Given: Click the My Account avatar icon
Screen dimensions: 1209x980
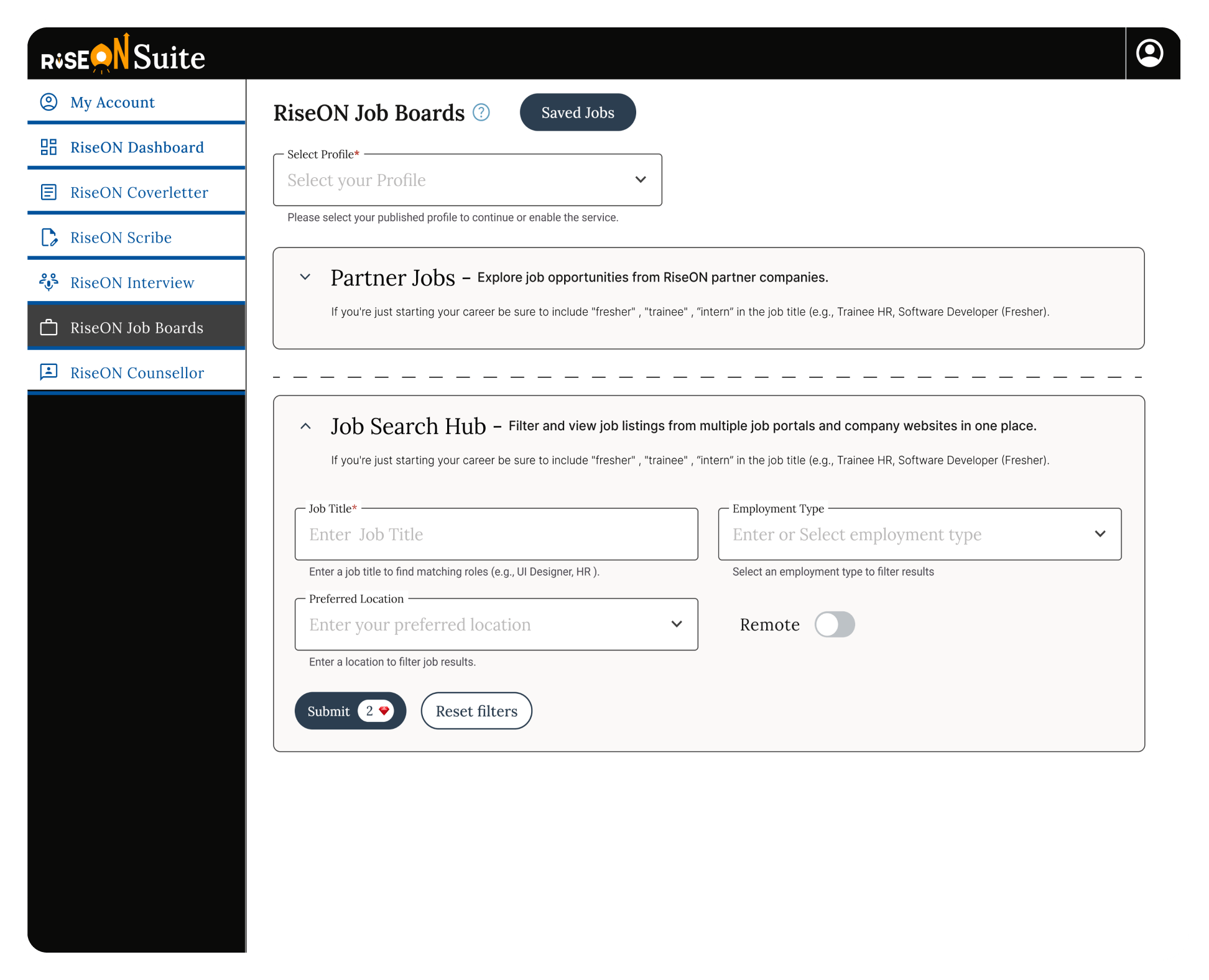Looking at the screenshot, I should tap(49, 102).
